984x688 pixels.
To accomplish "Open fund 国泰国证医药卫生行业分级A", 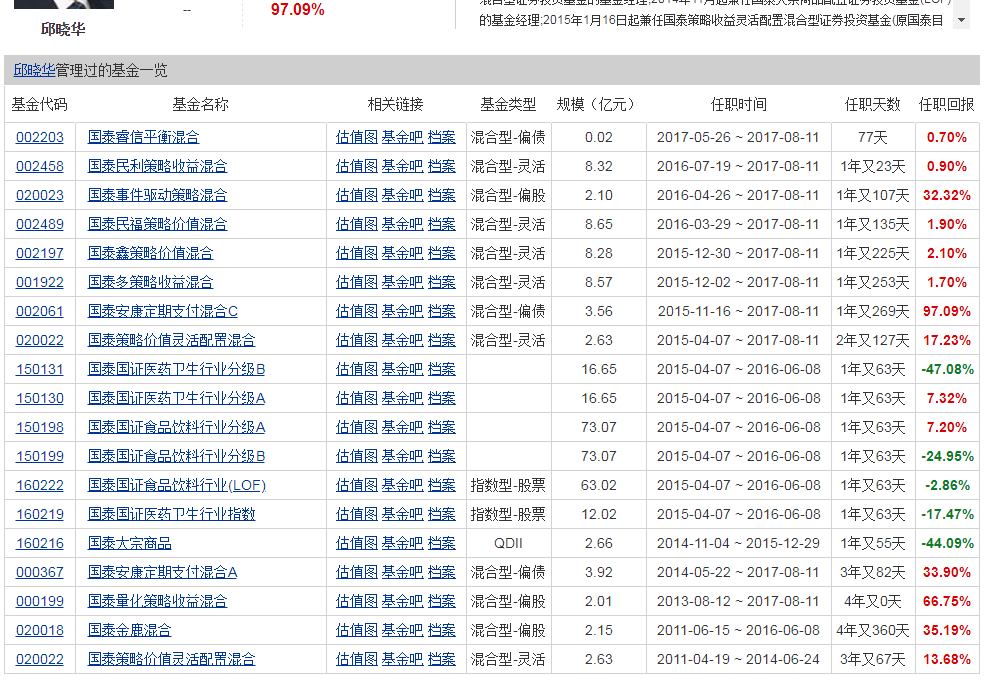I will (176, 398).
